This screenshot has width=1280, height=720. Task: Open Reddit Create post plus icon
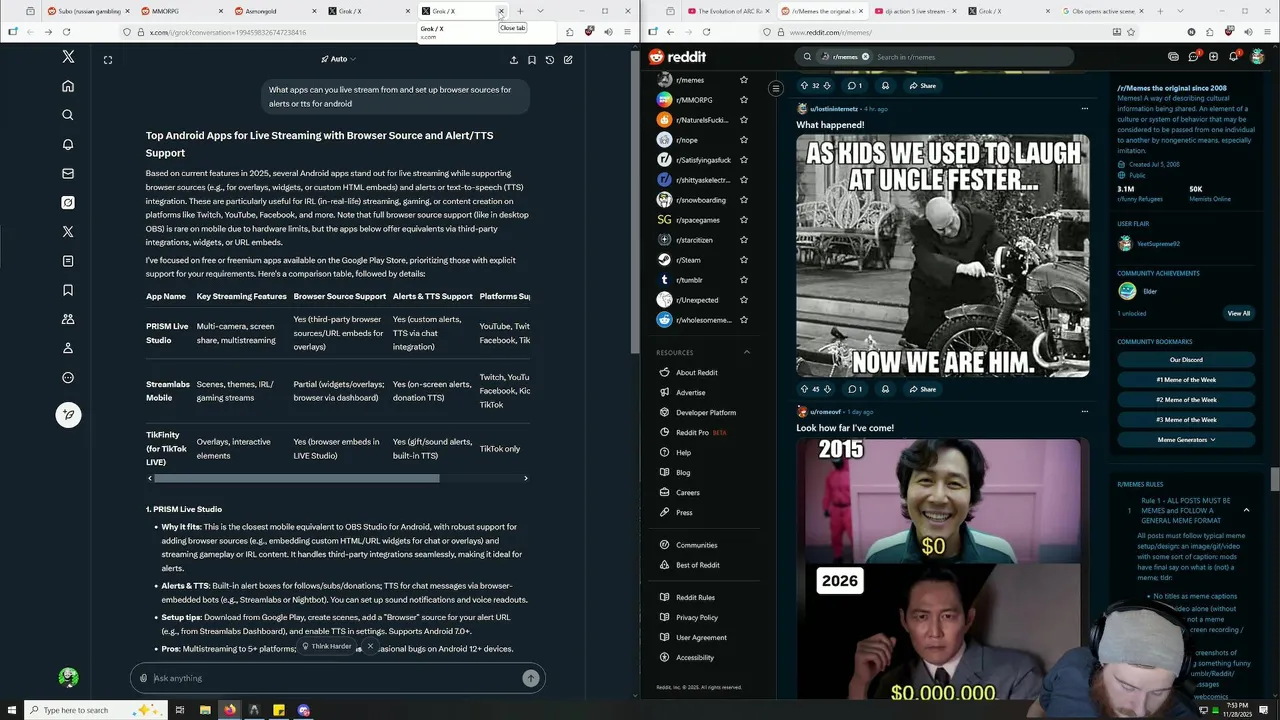tap(1213, 57)
